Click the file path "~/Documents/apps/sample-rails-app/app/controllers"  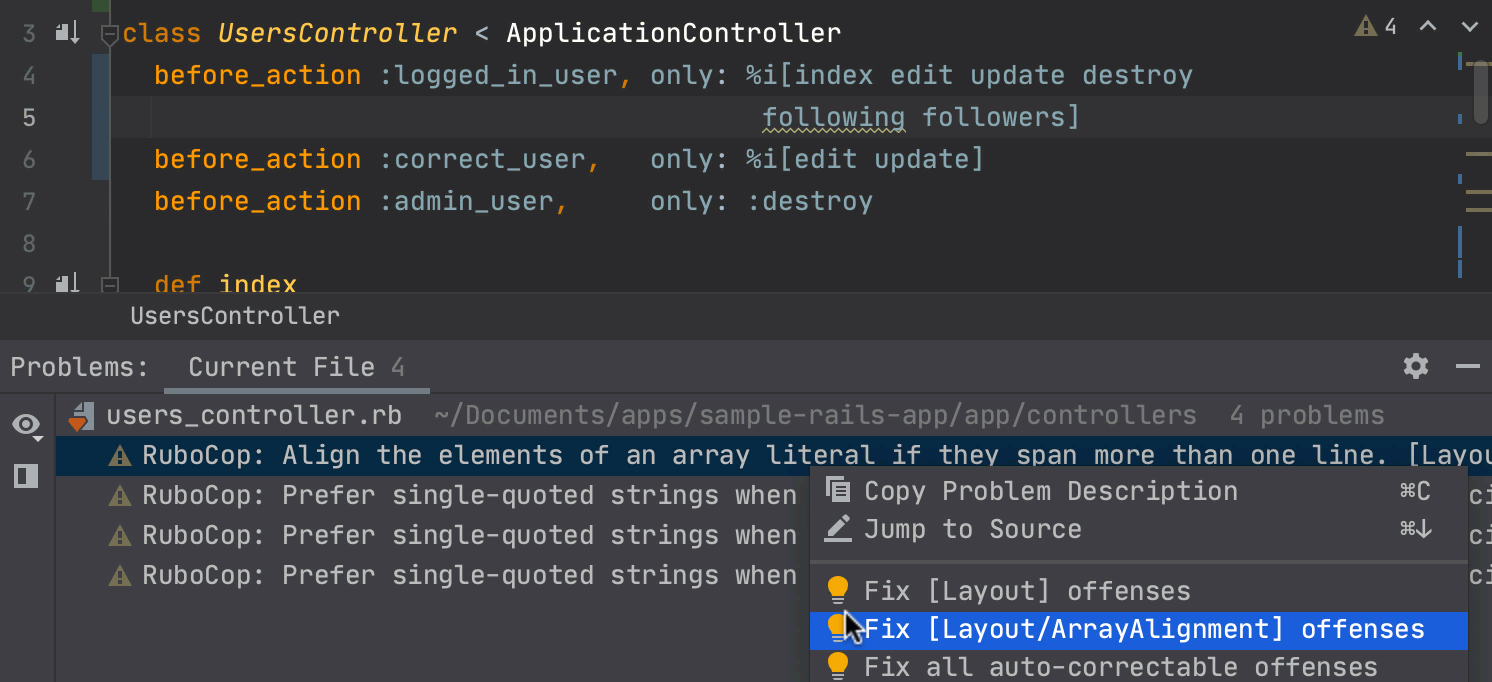point(816,415)
